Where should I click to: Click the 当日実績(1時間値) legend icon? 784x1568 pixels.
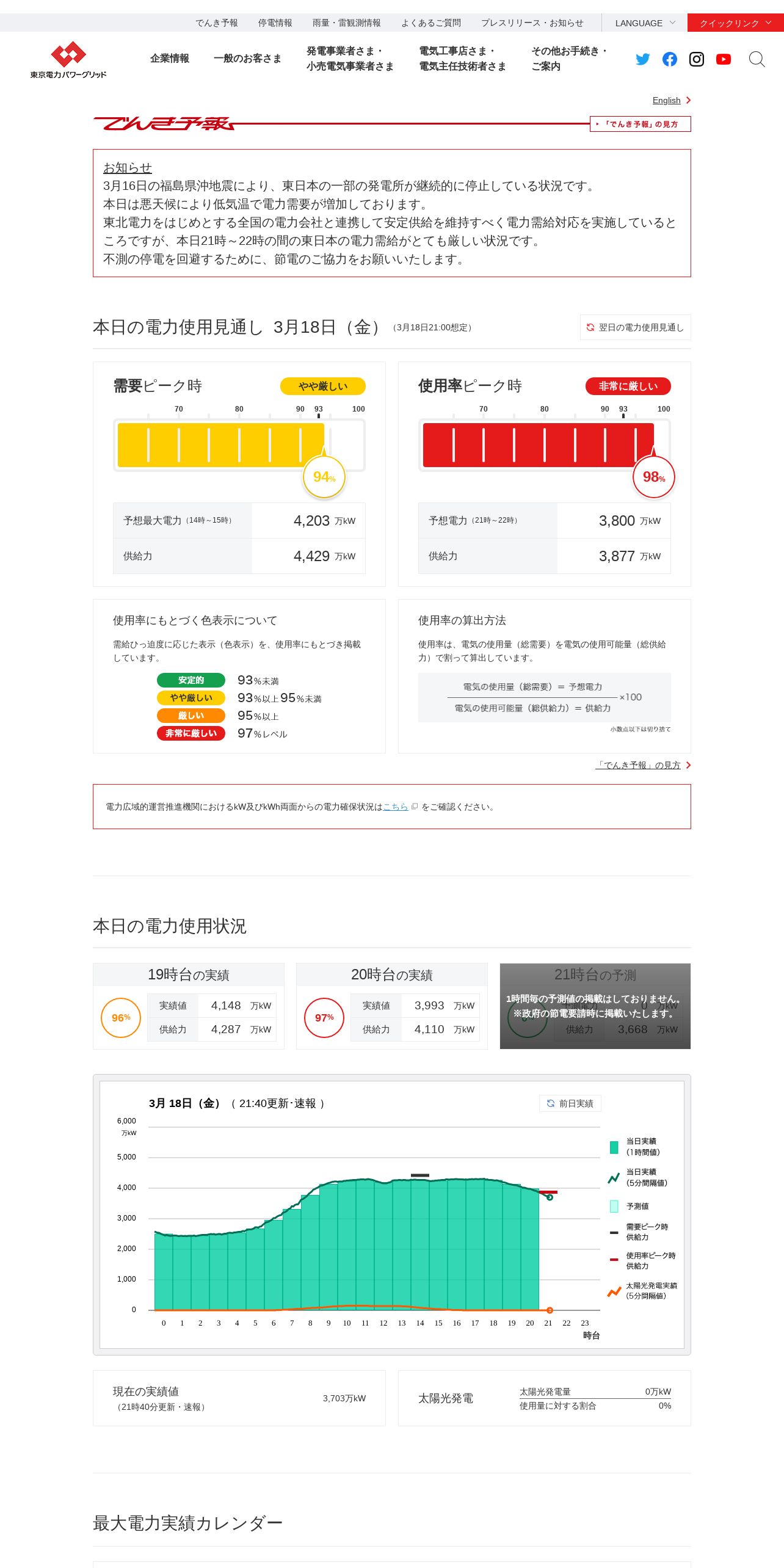[x=614, y=1147]
